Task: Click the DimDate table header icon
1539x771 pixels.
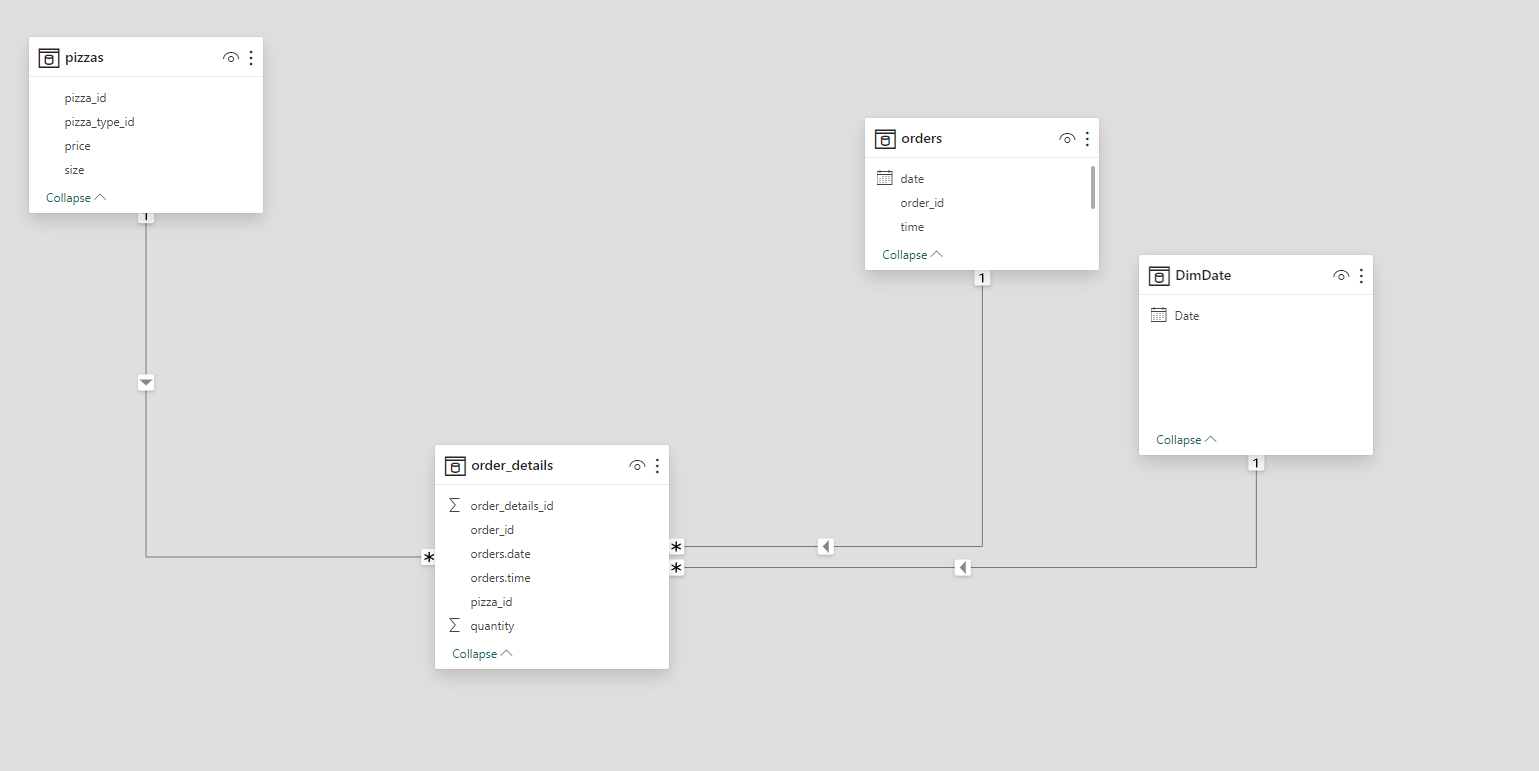Action: click(1159, 276)
